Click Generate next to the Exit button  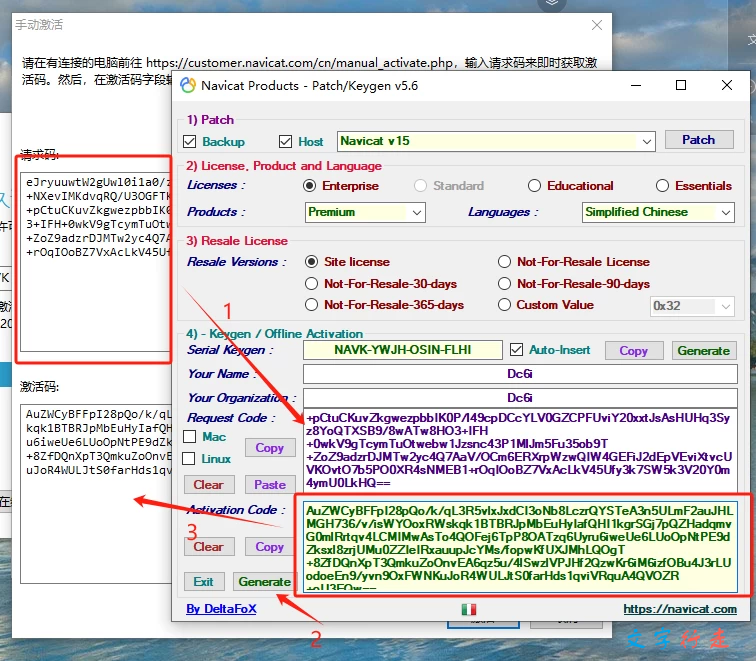264,581
